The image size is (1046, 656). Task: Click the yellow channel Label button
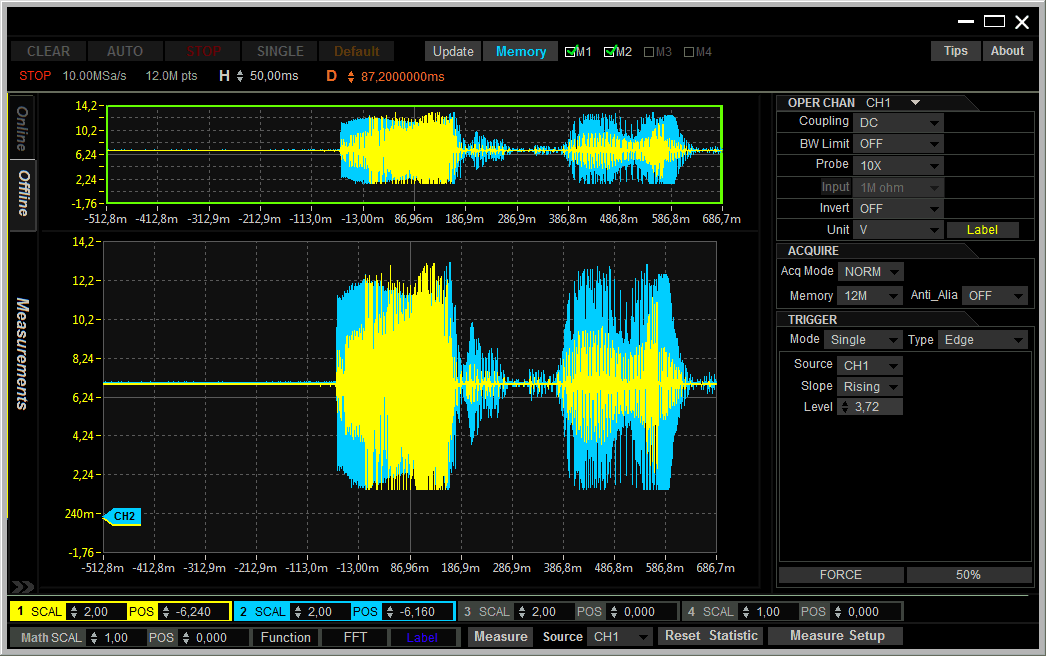click(x=982, y=230)
